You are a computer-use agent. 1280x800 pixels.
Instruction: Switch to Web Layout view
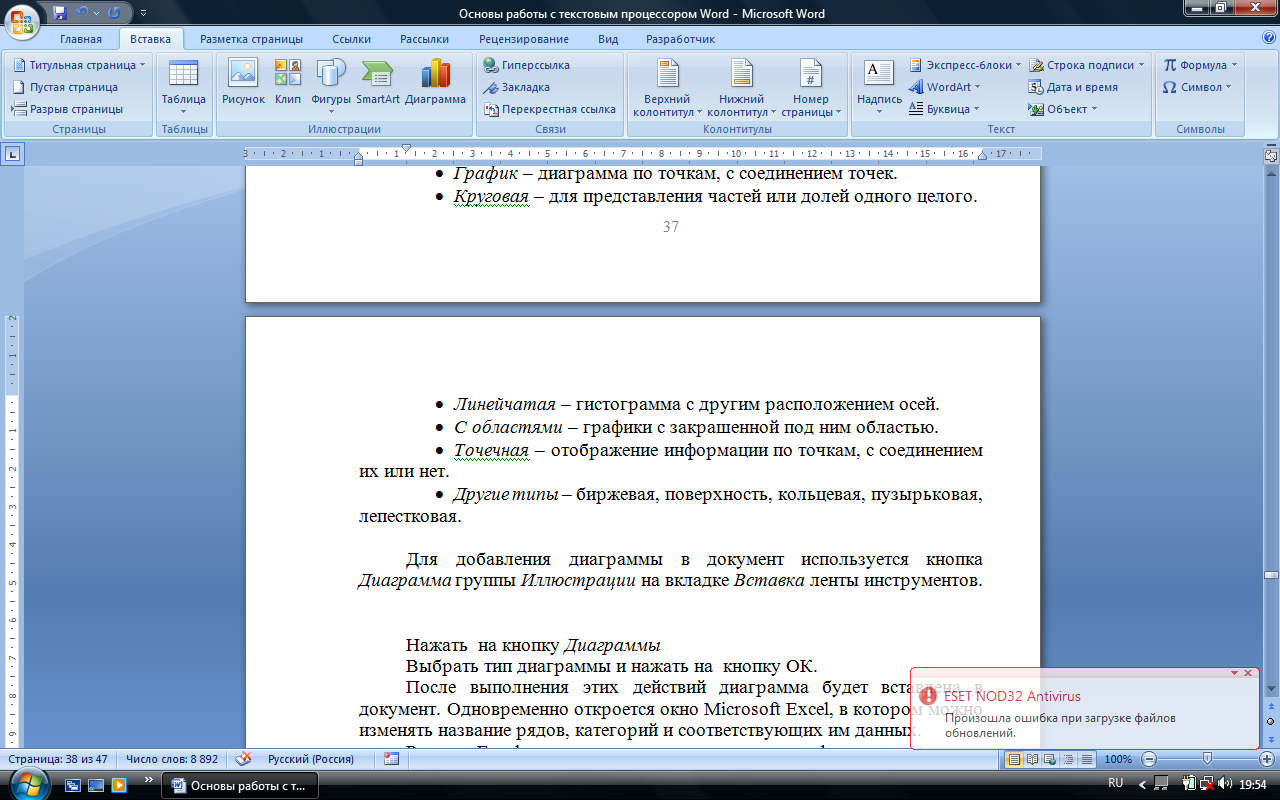pos(1050,759)
